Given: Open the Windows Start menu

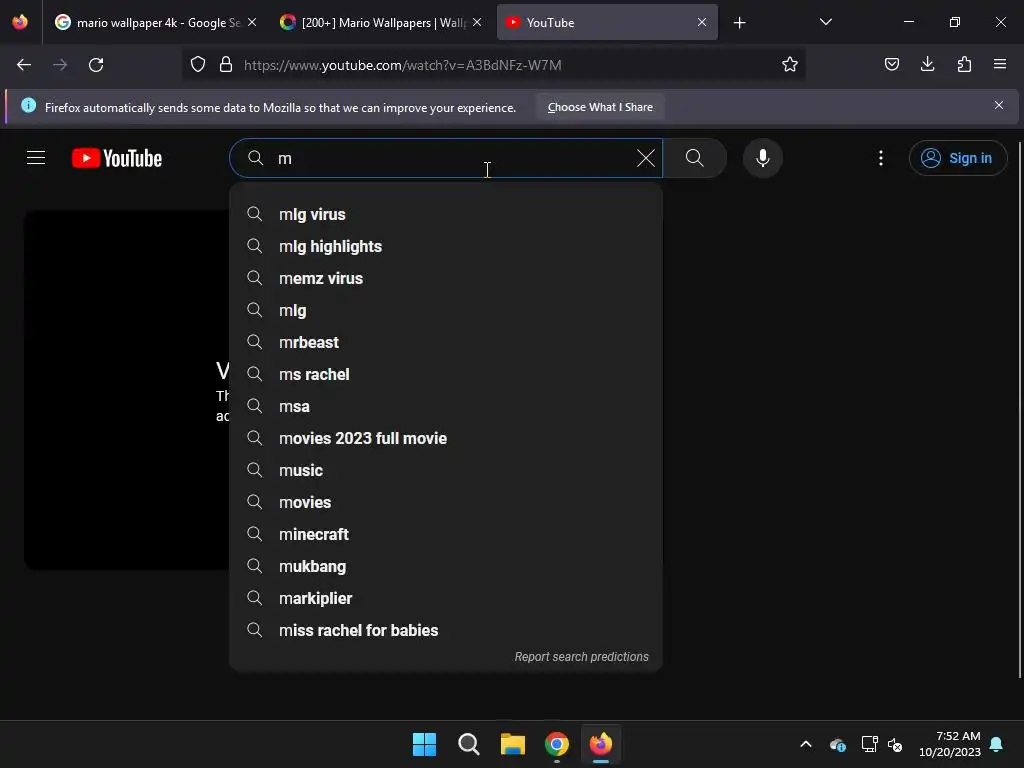Looking at the screenshot, I should pos(424,744).
